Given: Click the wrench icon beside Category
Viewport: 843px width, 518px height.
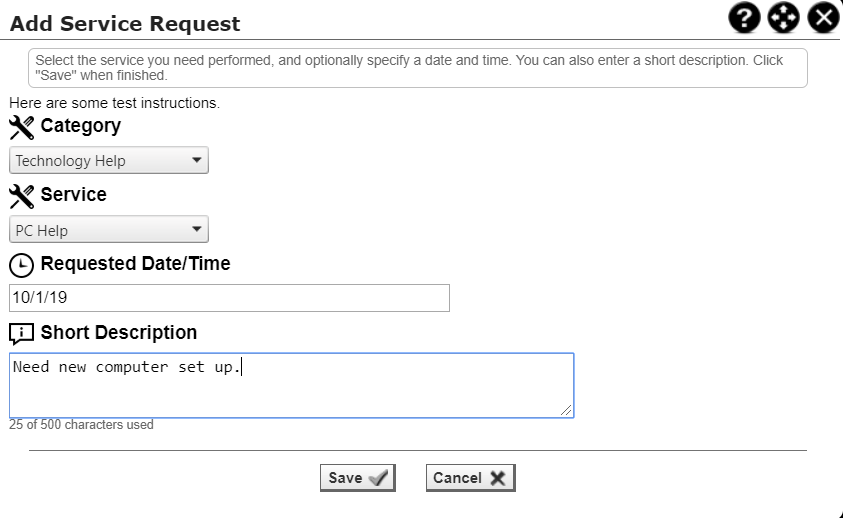Looking at the screenshot, I should coord(21,127).
